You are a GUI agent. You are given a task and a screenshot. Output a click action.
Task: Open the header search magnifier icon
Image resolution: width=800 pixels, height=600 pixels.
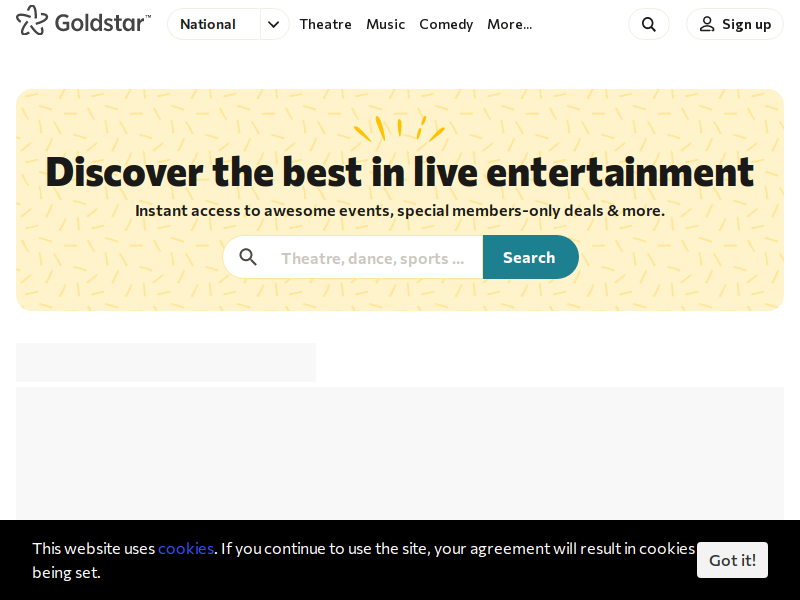648,24
